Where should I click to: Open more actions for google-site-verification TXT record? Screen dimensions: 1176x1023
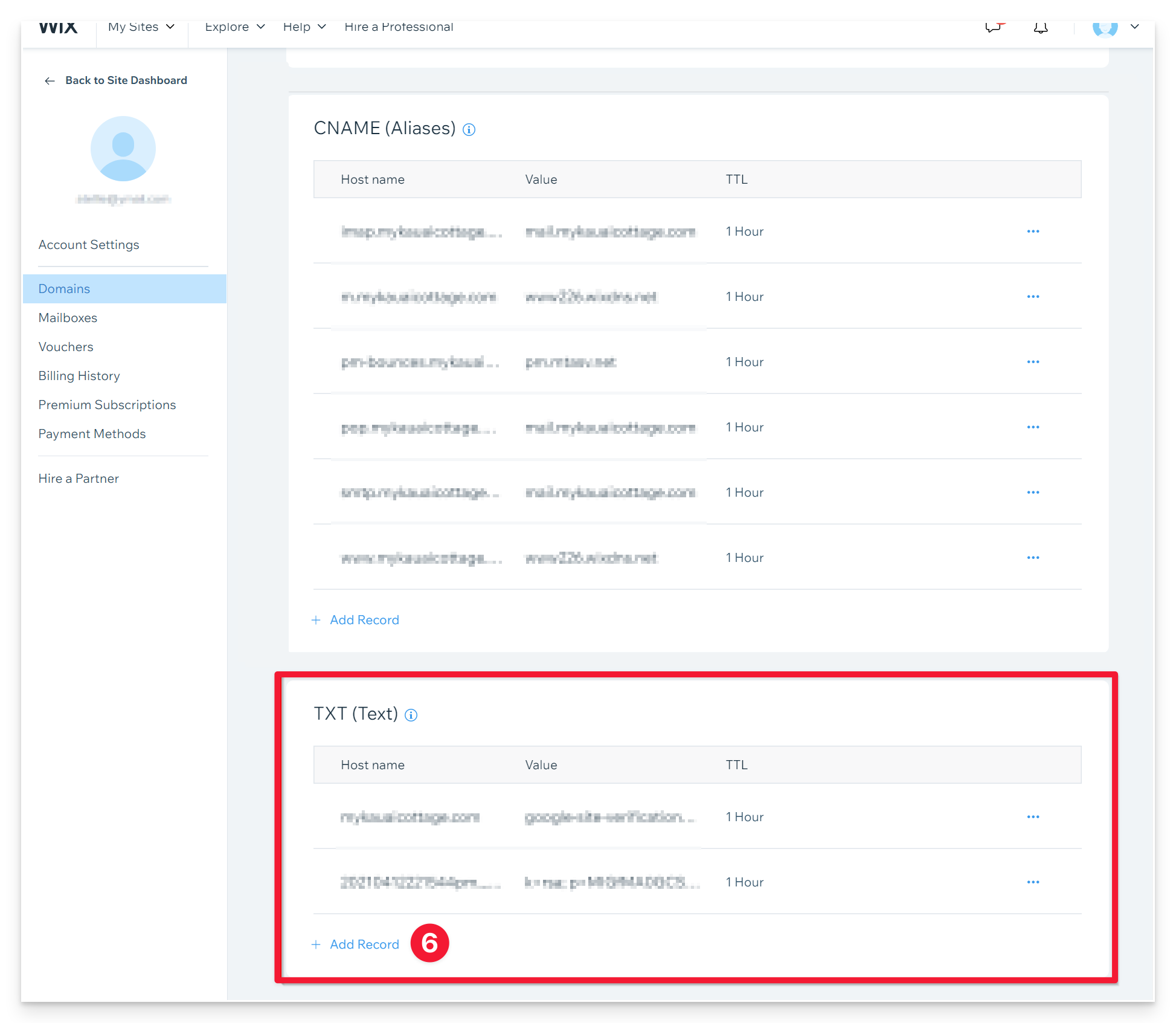click(x=1033, y=817)
